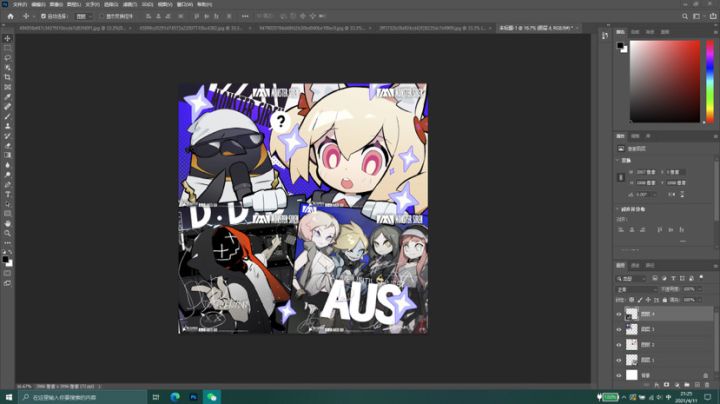720x404 pixels.
Task: Select the Zoom tool
Action: click(7, 233)
